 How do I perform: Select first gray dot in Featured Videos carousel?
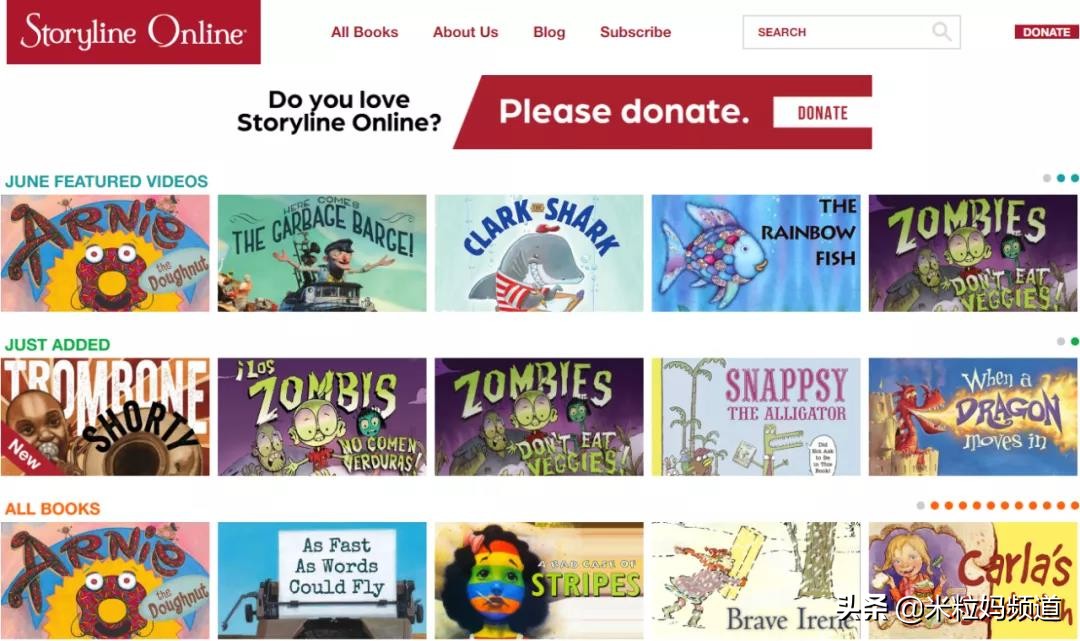(x=1047, y=178)
